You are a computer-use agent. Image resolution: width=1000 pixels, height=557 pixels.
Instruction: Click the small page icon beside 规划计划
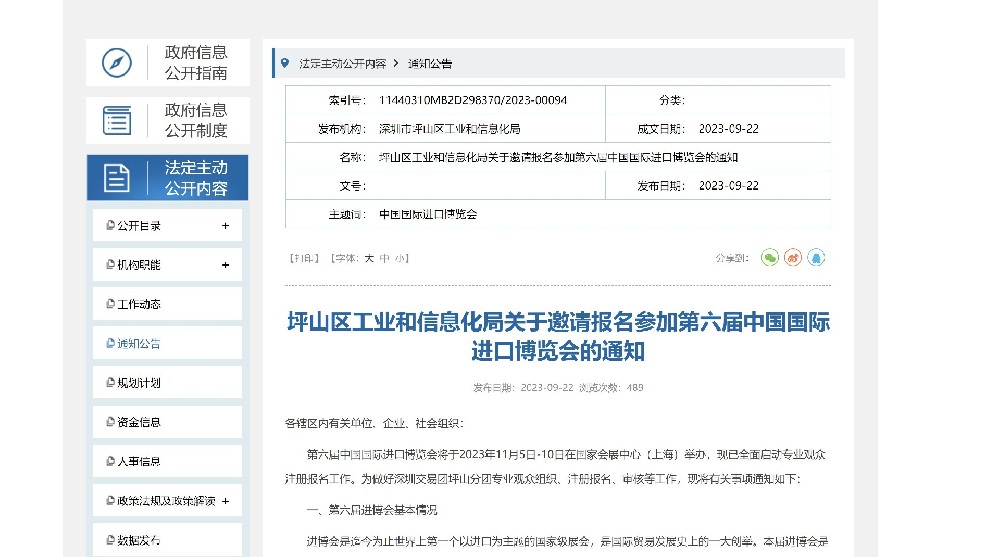point(110,382)
